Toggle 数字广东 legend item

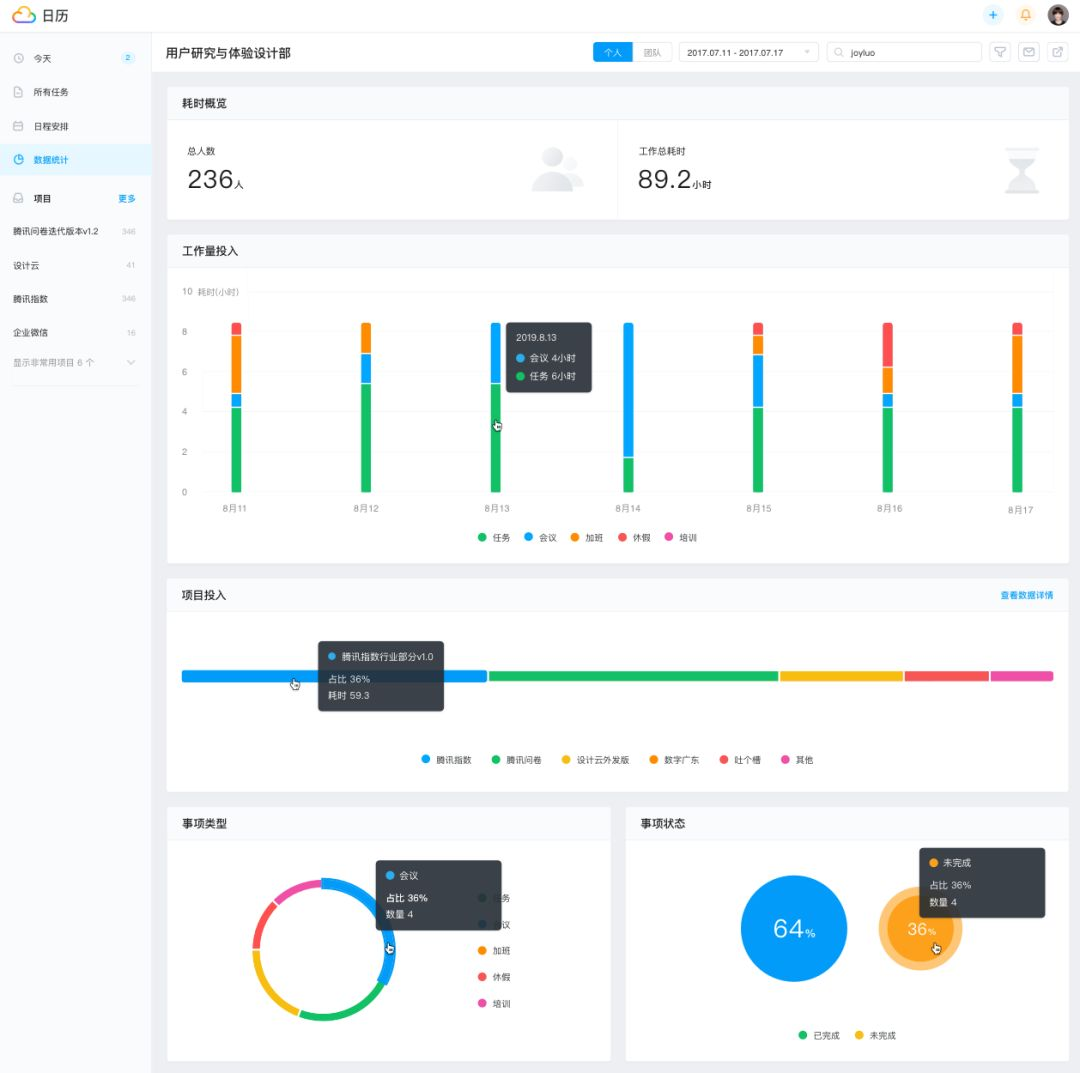tap(674, 760)
